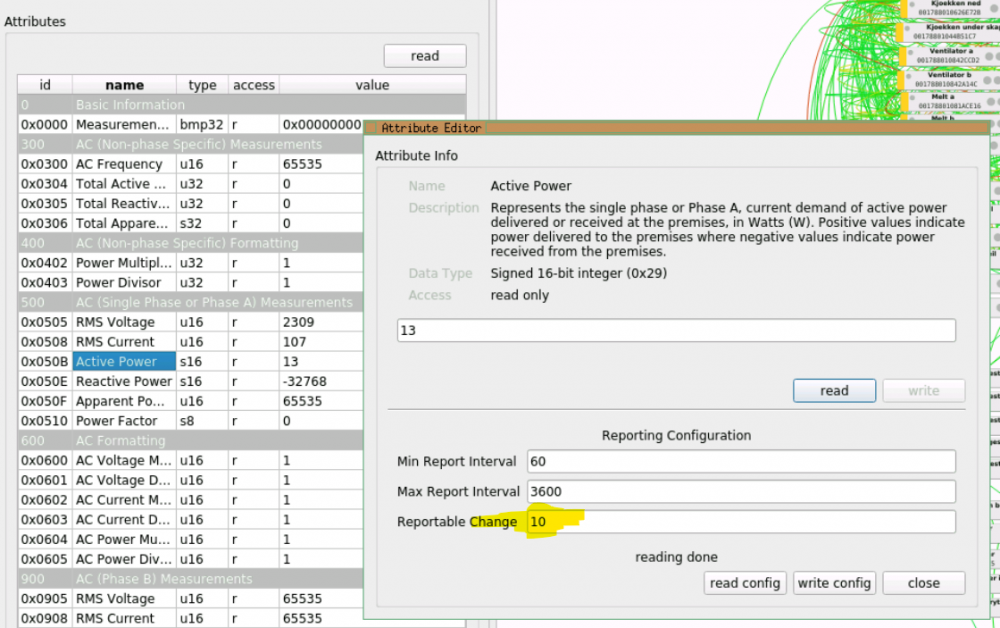Viewport: 1000px width, 628px height.
Task: Select the Reactive Power attribute row
Action: coord(123,381)
